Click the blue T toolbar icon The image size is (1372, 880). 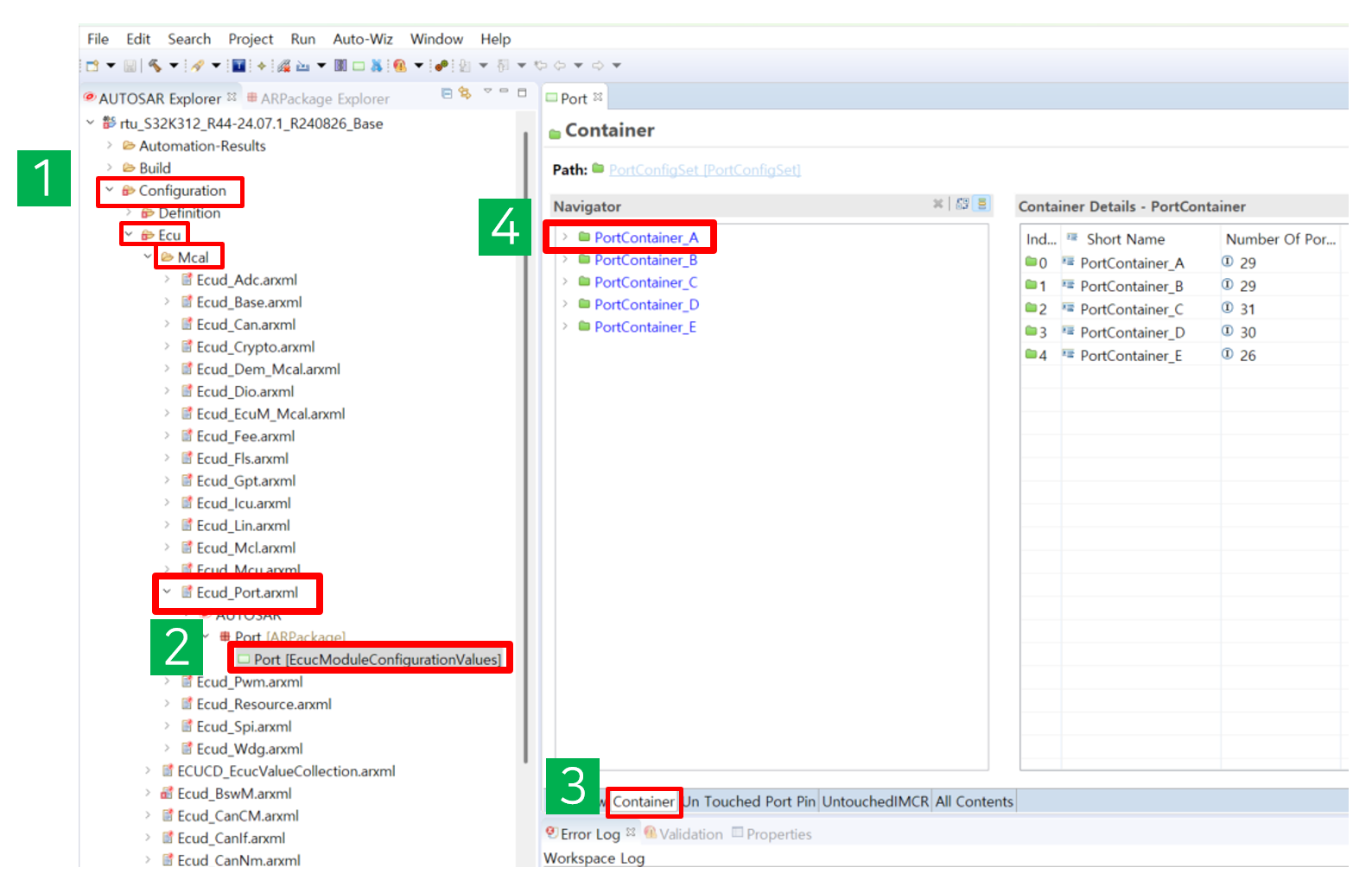point(238,66)
